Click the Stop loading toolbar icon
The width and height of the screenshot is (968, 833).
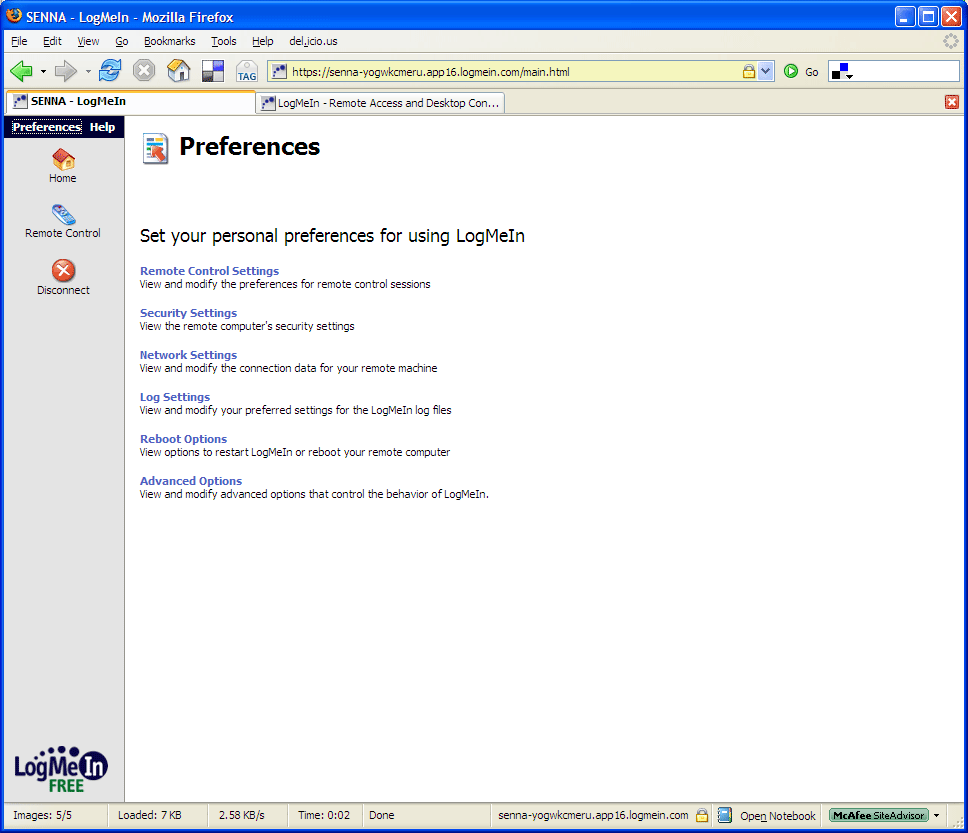(x=144, y=70)
